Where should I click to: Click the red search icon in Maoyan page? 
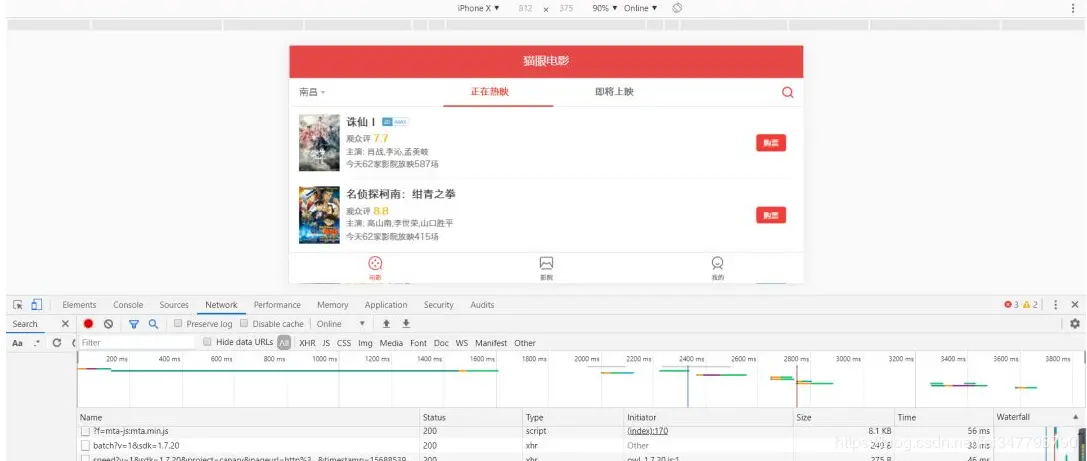tap(787, 92)
